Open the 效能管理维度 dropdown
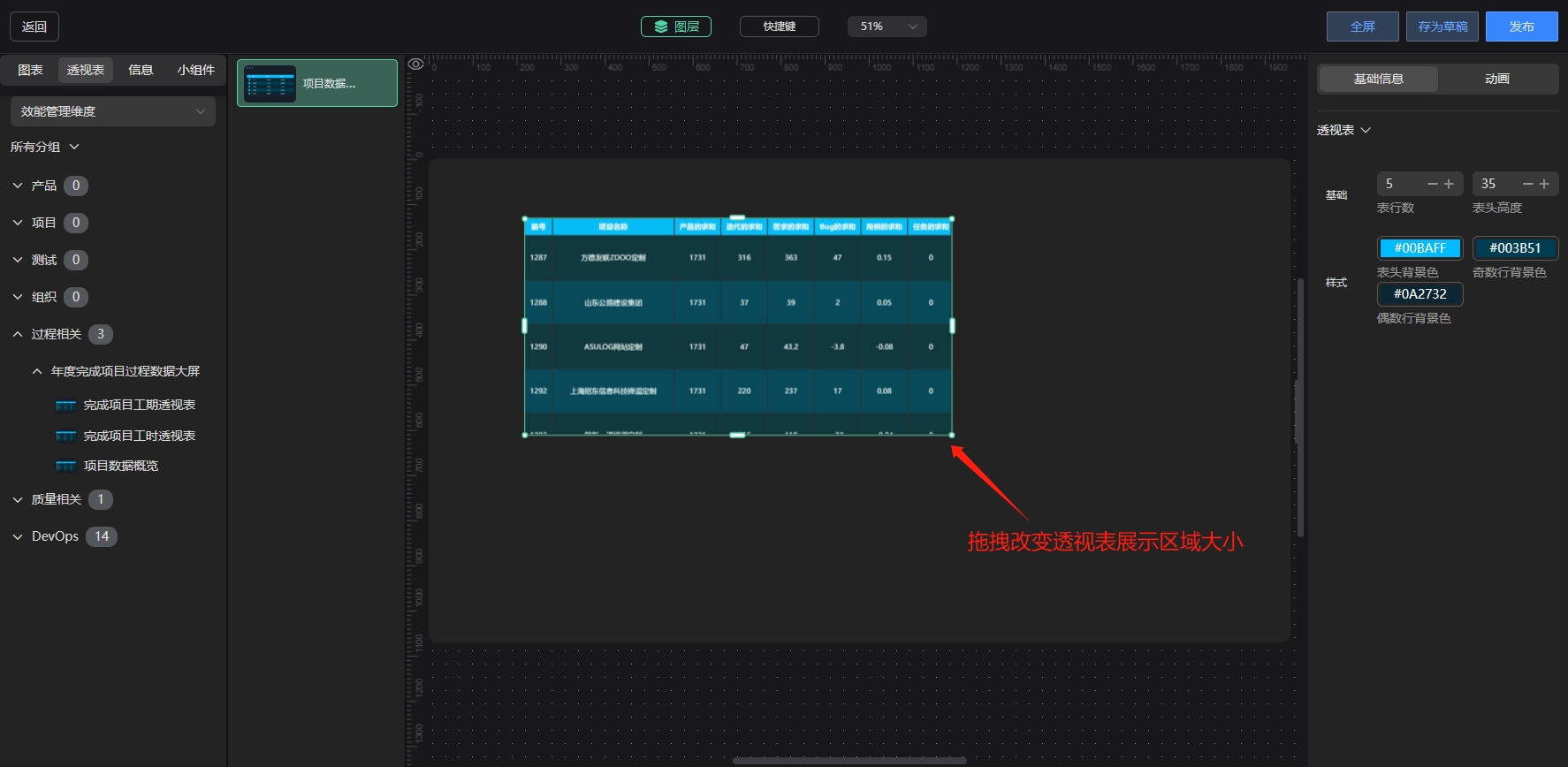 tap(113, 111)
